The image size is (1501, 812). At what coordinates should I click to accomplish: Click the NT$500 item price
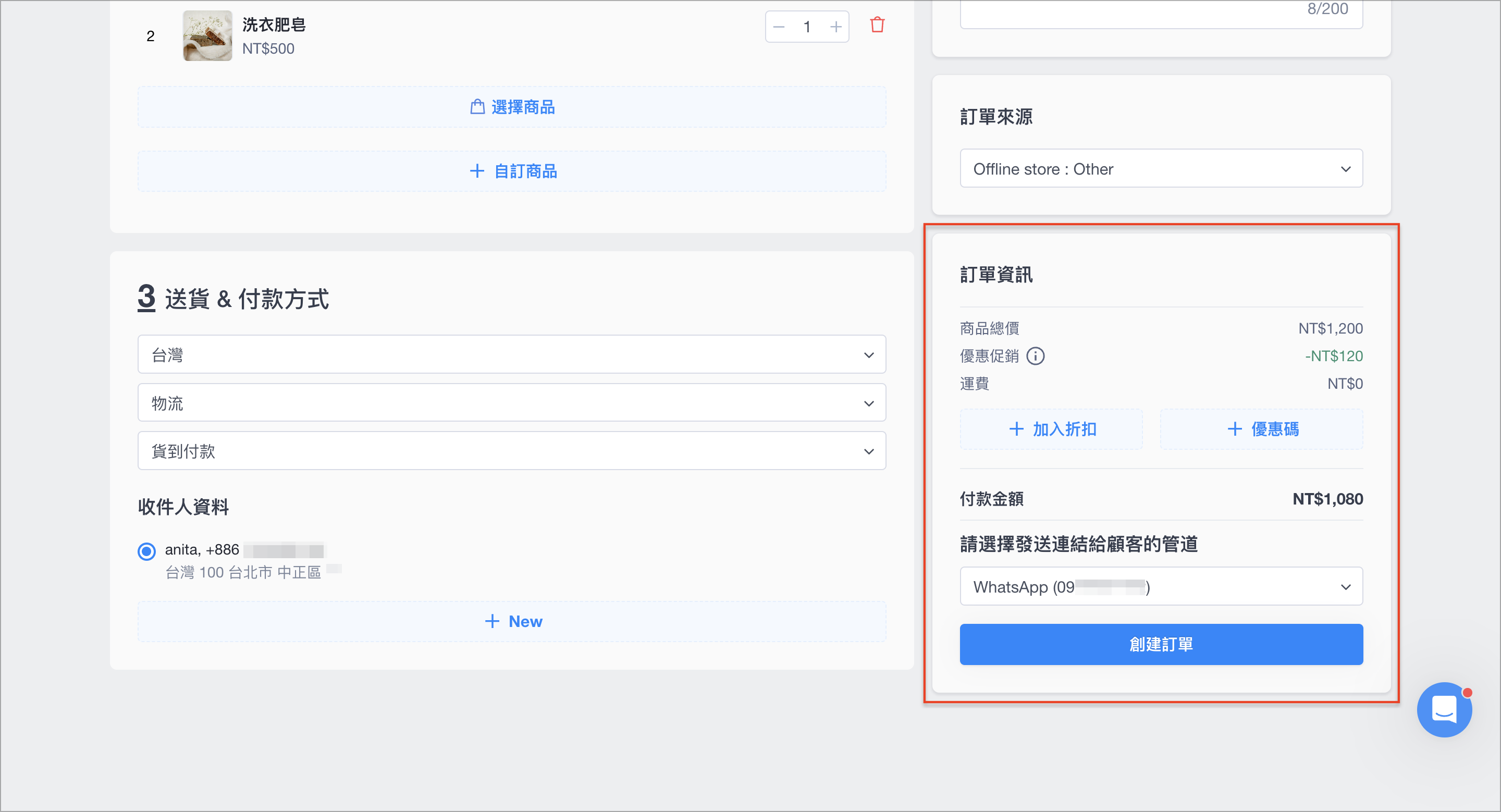(268, 49)
